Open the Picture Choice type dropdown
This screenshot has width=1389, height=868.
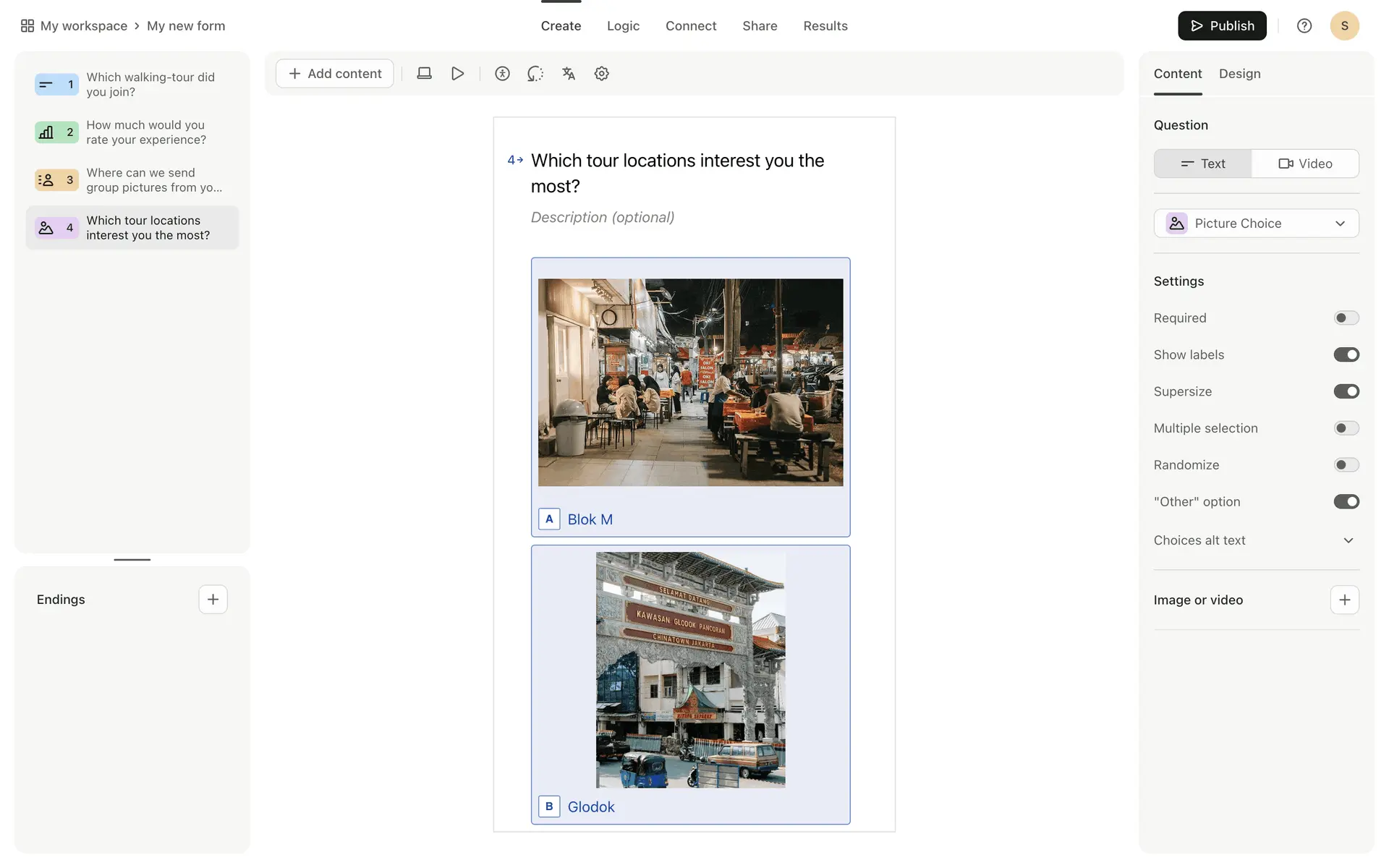(x=1256, y=224)
